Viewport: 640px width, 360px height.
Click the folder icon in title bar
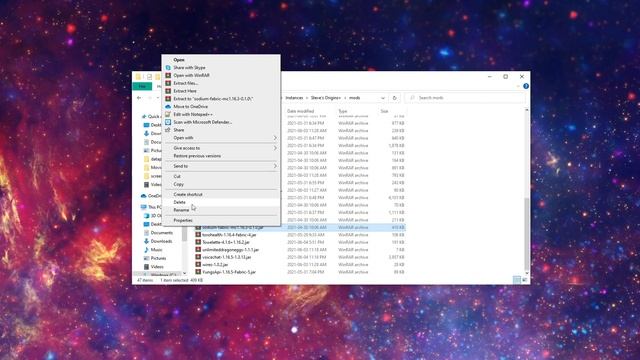(x=138, y=77)
